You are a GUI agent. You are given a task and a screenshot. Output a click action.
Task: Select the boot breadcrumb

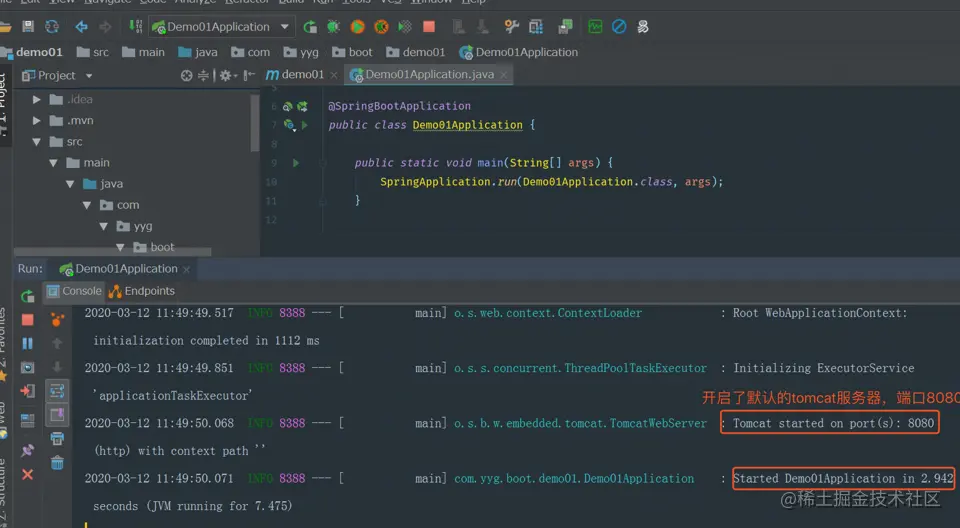[352, 52]
